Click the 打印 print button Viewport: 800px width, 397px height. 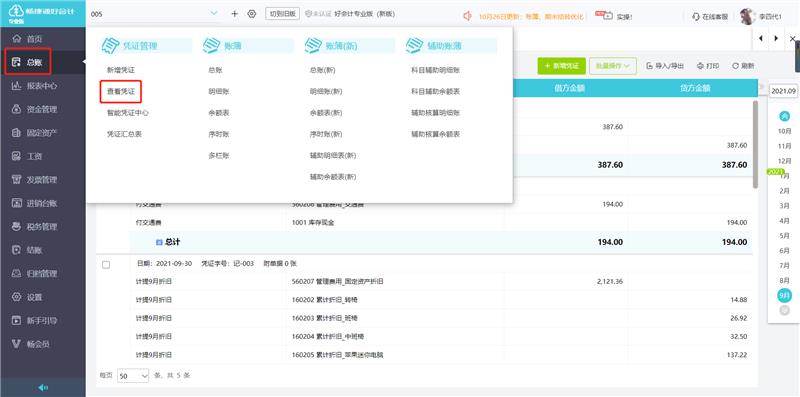[x=708, y=66]
